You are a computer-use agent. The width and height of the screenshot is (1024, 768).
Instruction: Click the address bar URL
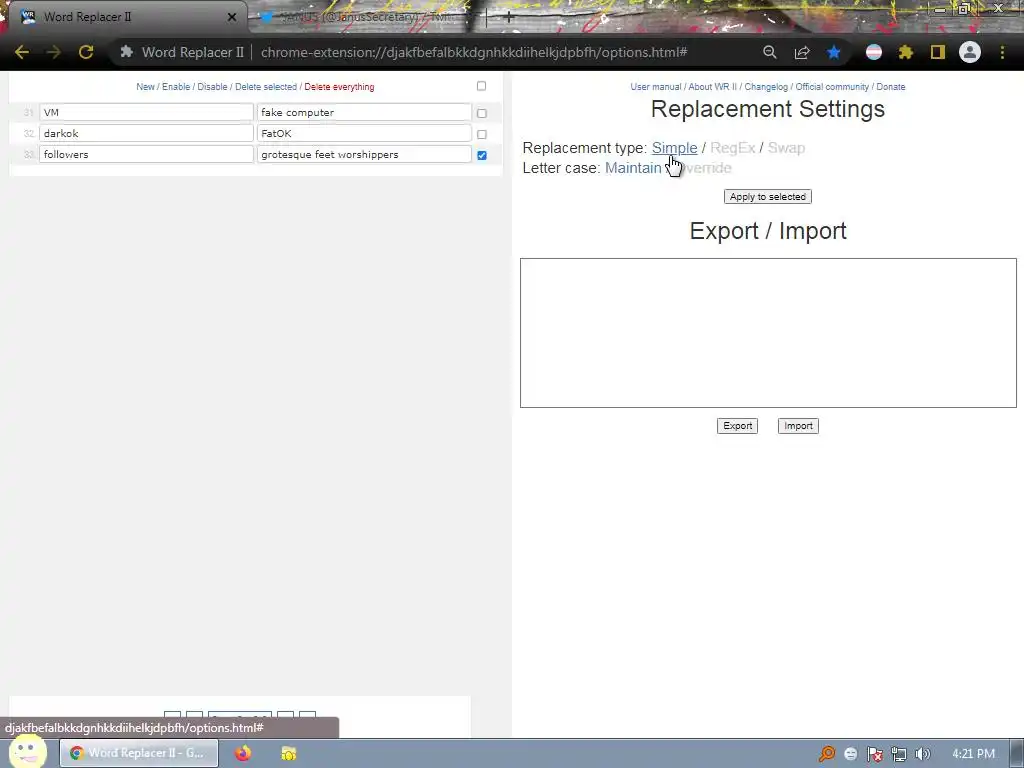point(473,52)
